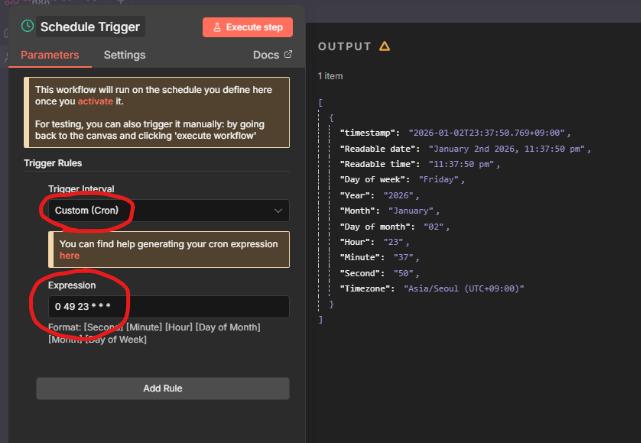Open the Docs link
The image size is (641, 443).
tap(266, 55)
